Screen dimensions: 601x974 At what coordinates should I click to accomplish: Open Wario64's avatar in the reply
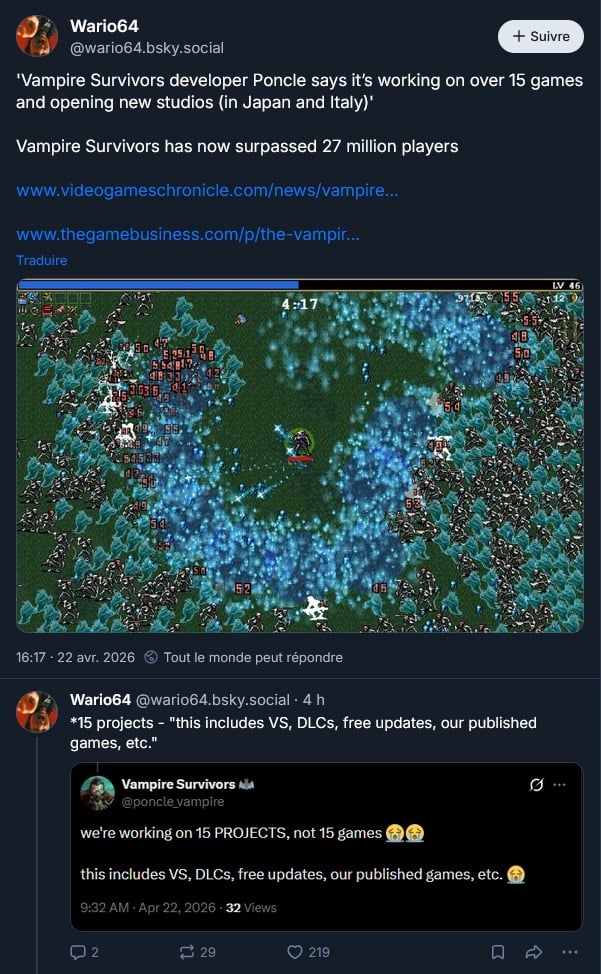coord(37,711)
